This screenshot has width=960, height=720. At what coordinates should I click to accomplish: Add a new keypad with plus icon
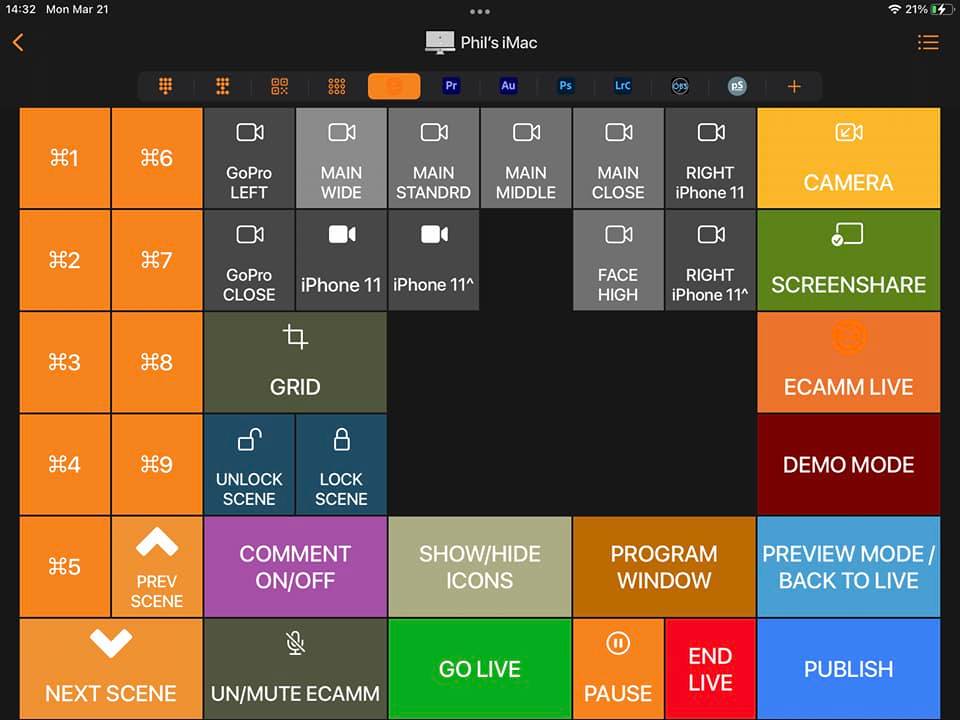[x=794, y=86]
